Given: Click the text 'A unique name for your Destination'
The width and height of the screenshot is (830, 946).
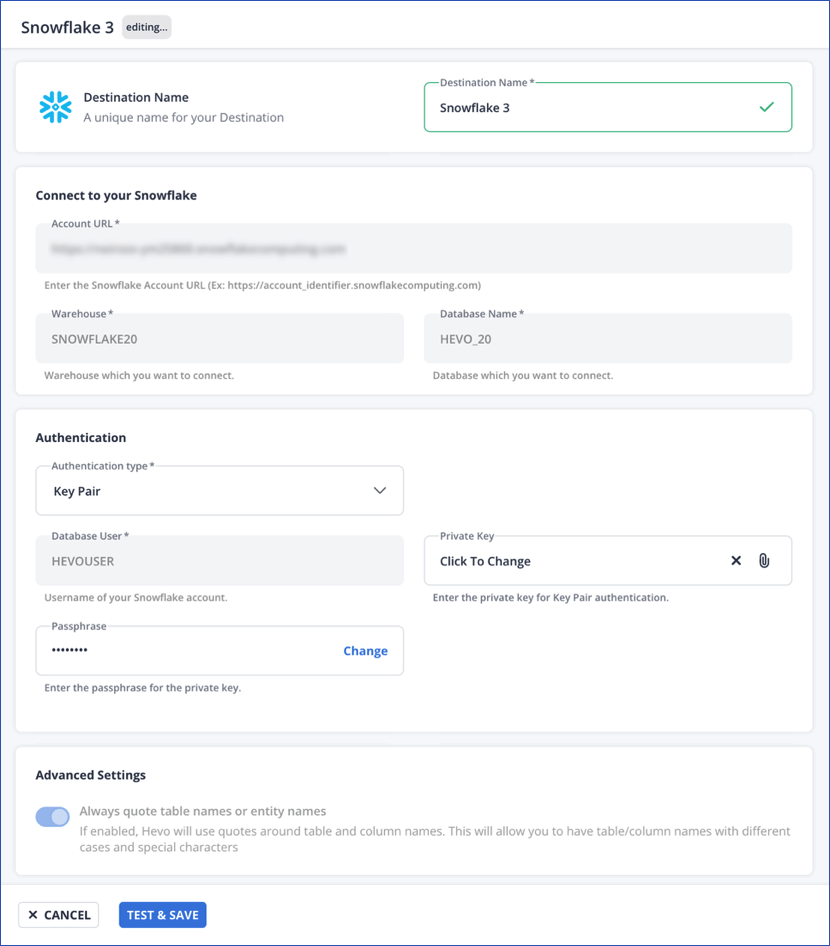Looking at the screenshot, I should 183,118.
